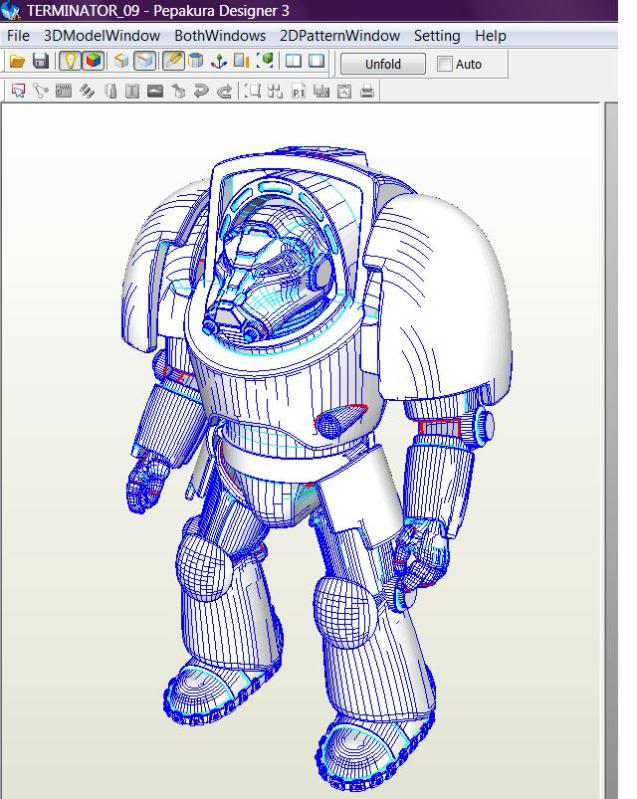Open the 3DModelWindow menu

(x=102, y=36)
